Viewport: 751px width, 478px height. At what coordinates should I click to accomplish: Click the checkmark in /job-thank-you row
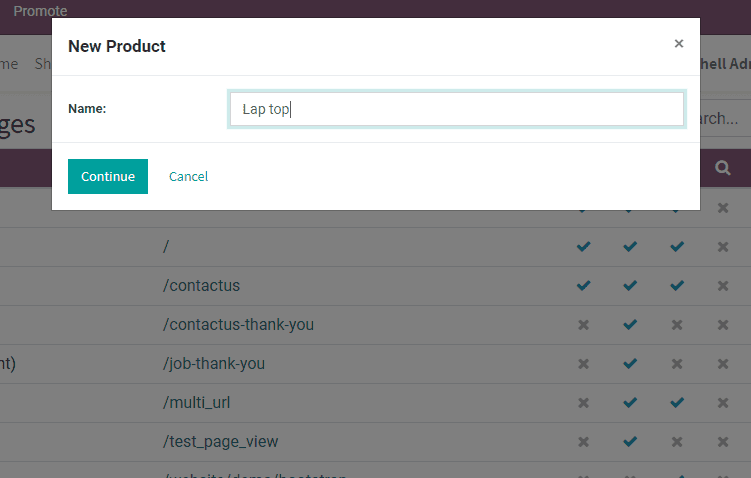(630, 364)
